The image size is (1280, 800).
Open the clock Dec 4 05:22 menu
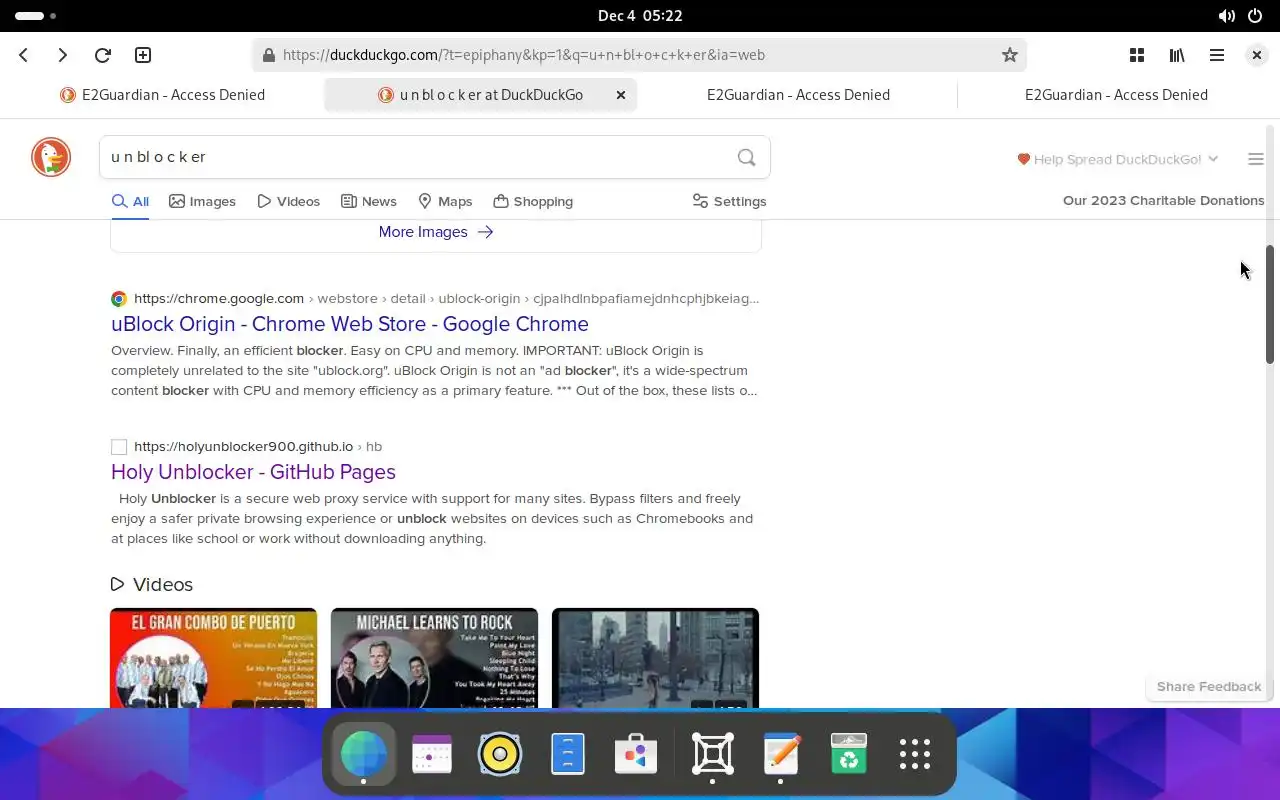pos(640,16)
